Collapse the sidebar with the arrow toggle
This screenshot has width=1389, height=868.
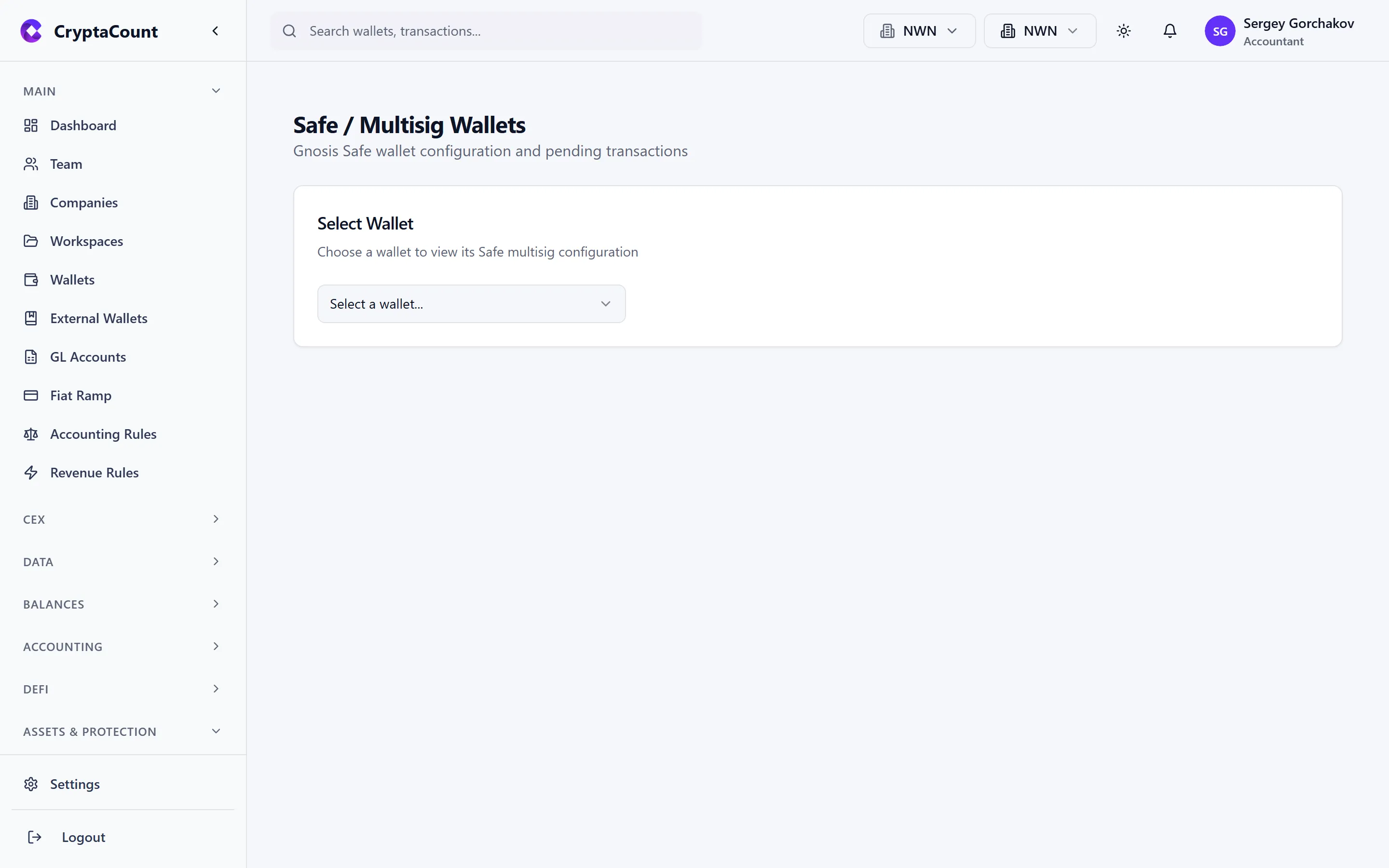coord(215,30)
